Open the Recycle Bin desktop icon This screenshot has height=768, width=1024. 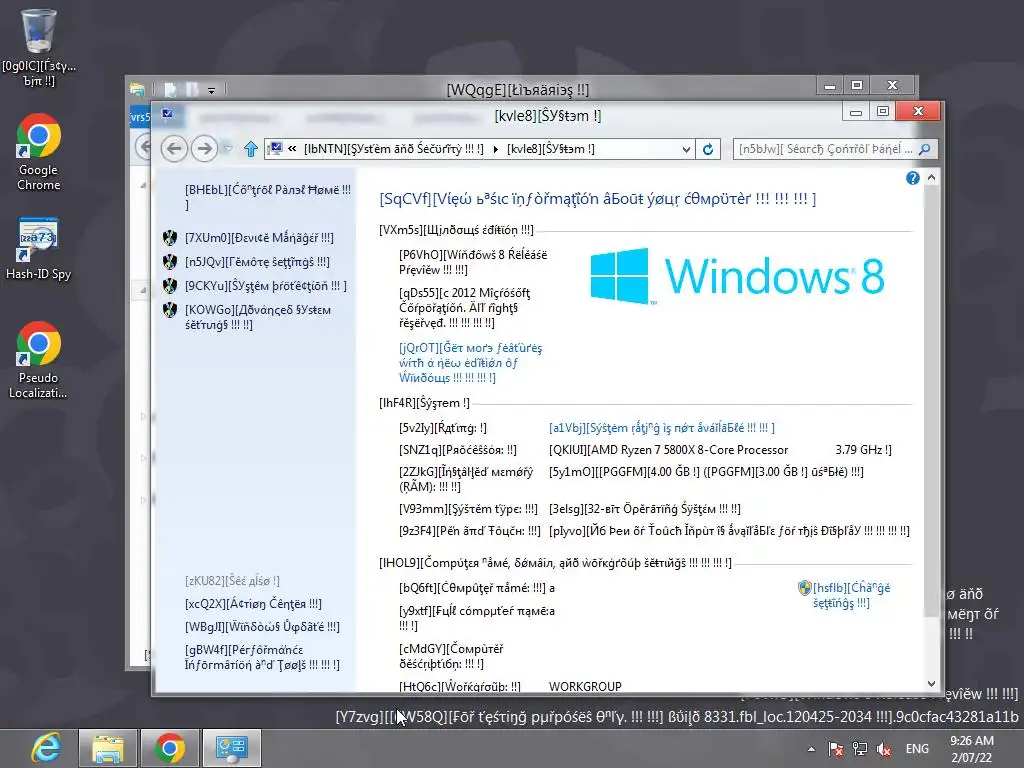coord(39,48)
